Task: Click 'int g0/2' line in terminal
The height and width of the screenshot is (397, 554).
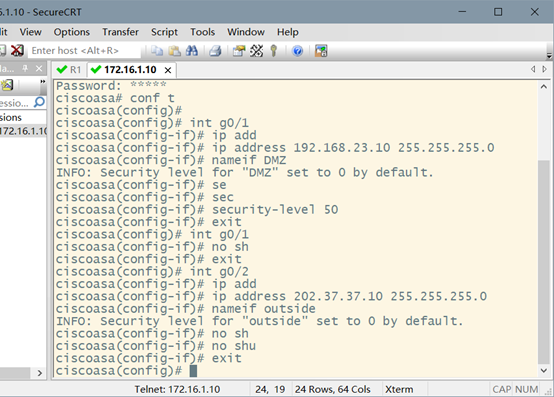Action: coord(152,272)
